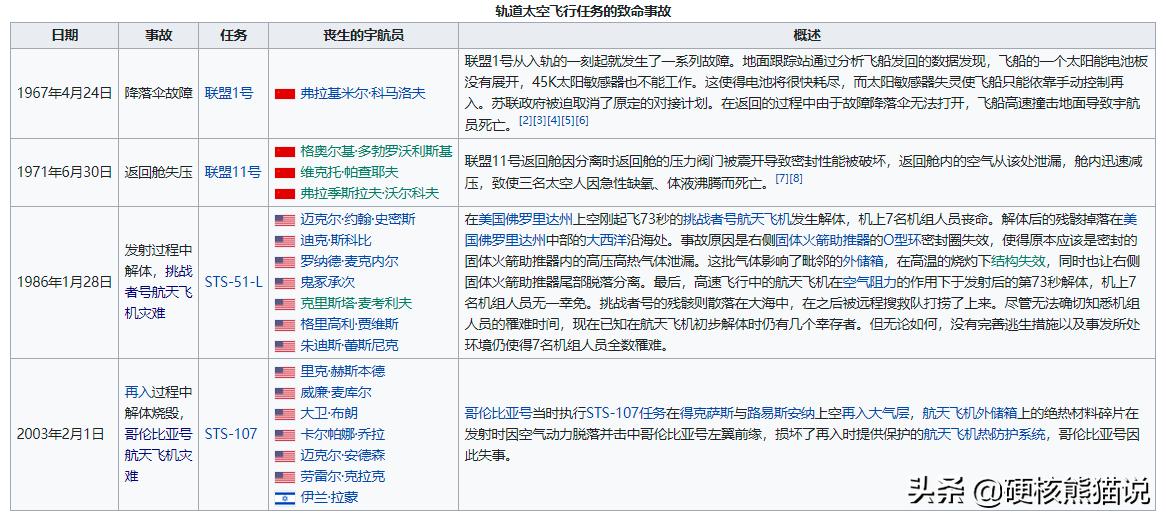Select the date cell 1967年4月24日
The width and height of the screenshot is (1166, 521).
64,94
